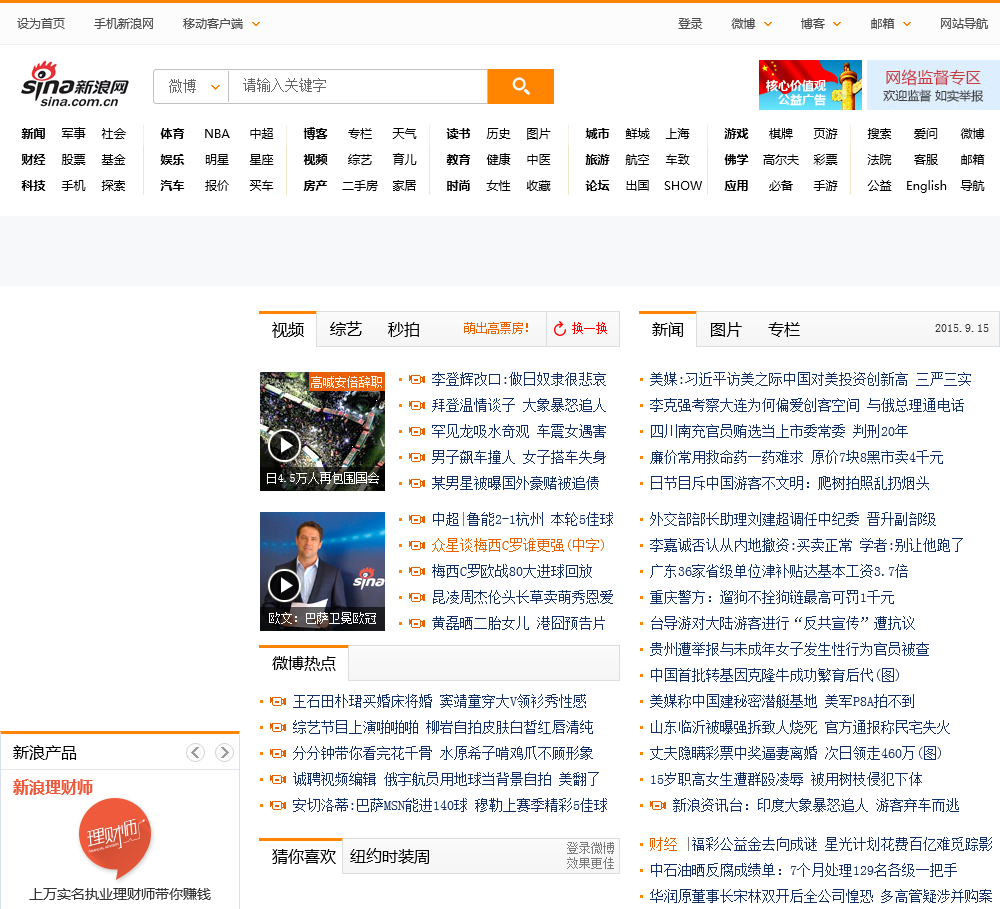Open the 微博热点 tab
Viewport: 1000px width, 909px height.
tap(304, 663)
